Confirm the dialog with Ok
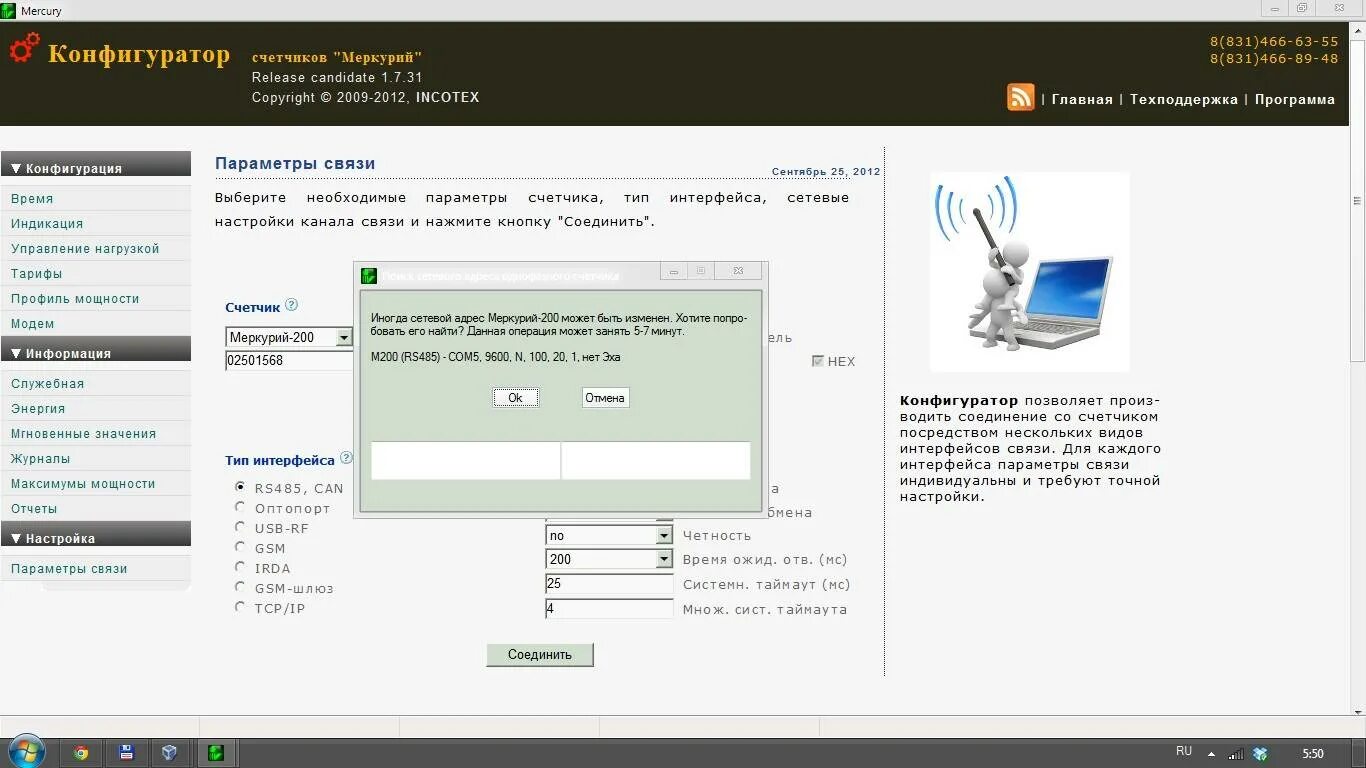The image size is (1366, 768). [x=515, y=397]
